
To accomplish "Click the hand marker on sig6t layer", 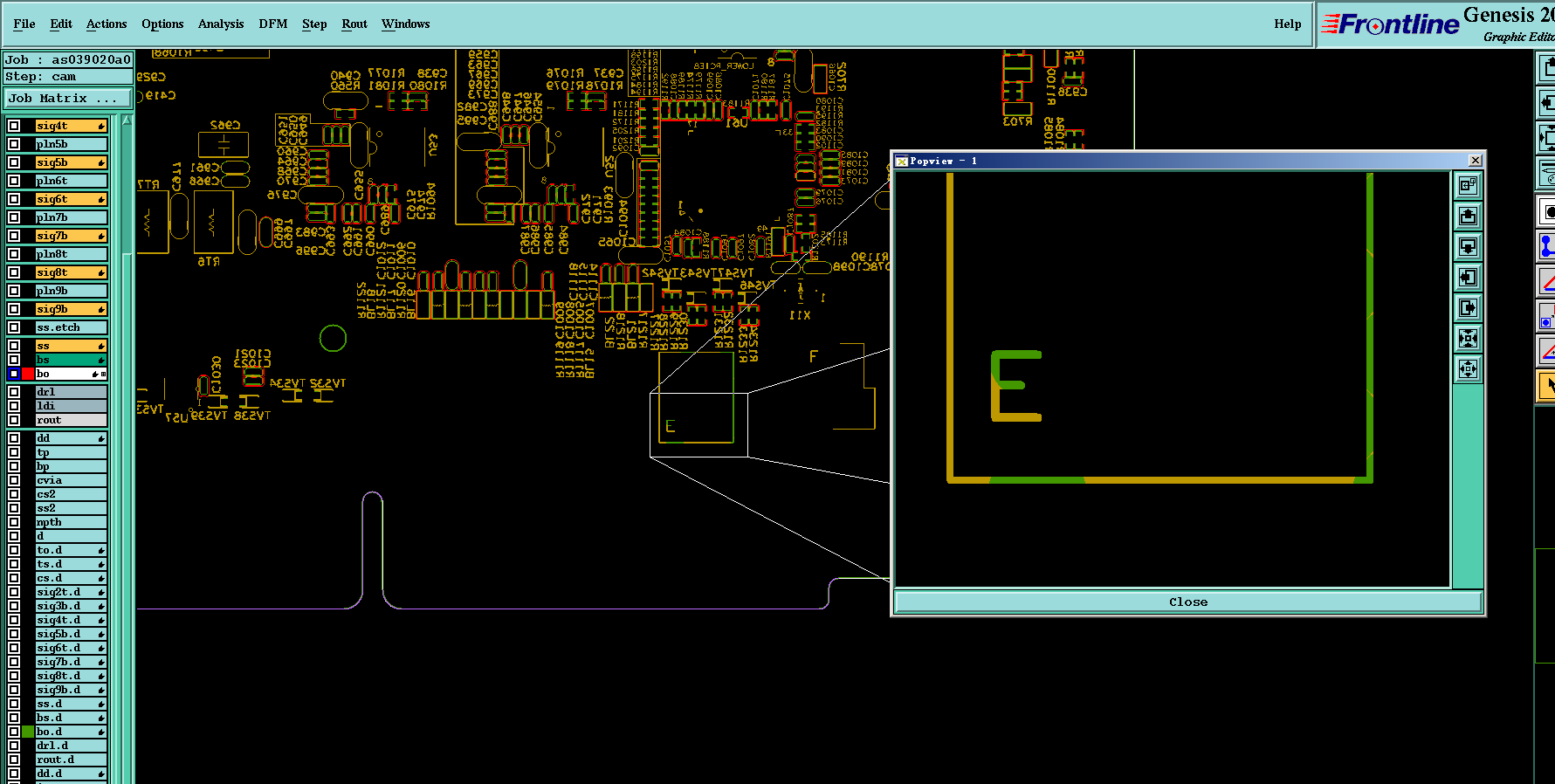I will point(101,200).
